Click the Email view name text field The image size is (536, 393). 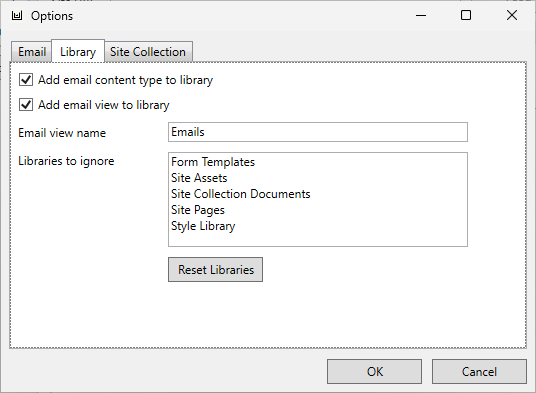318,132
